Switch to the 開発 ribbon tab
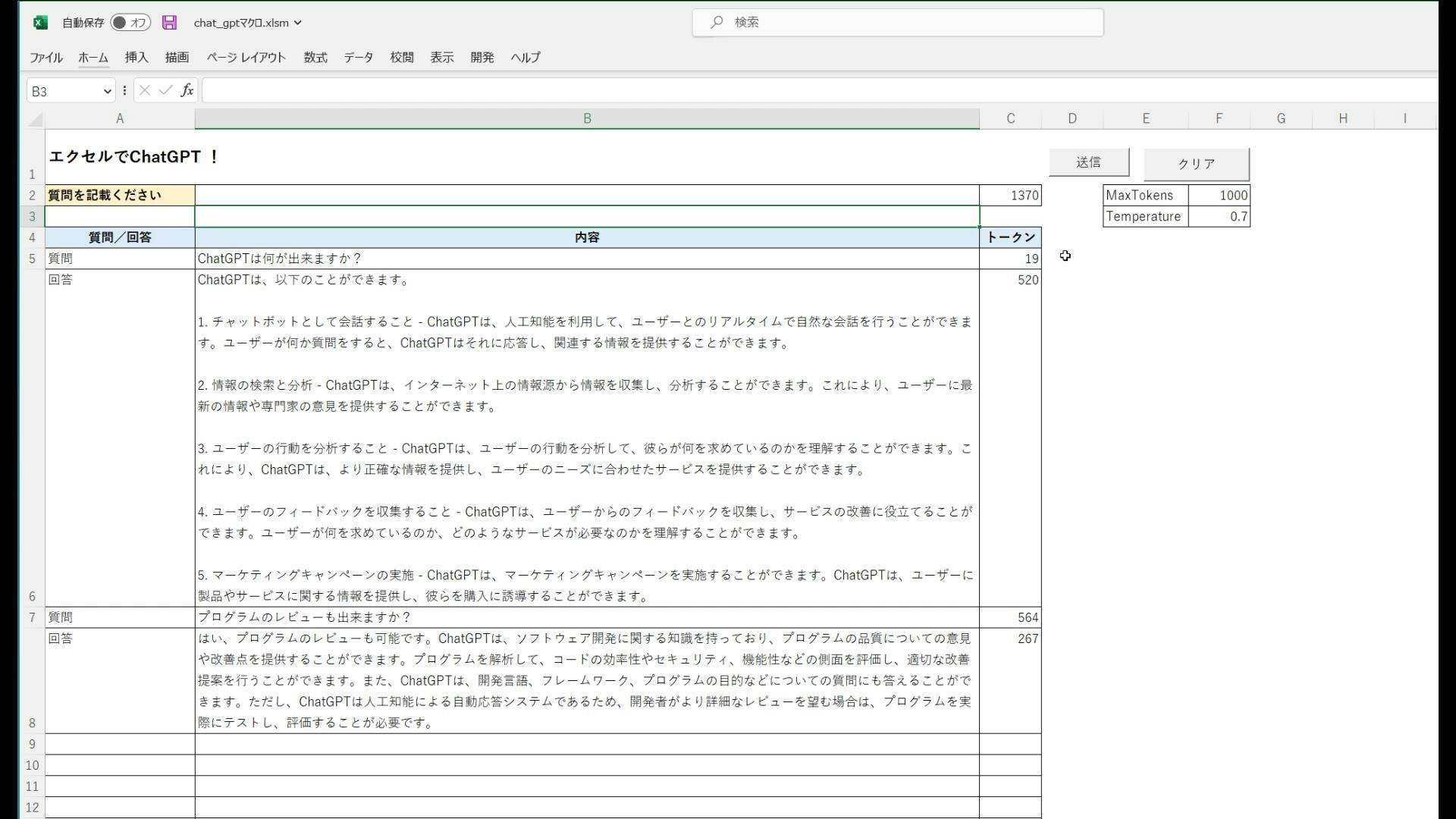Viewport: 1456px width, 819px height. (482, 57)
